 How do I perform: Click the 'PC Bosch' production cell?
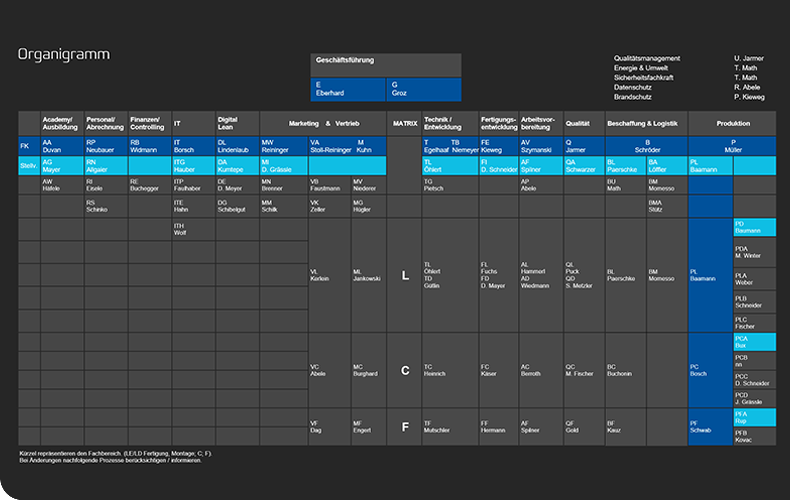coord(710,370)
